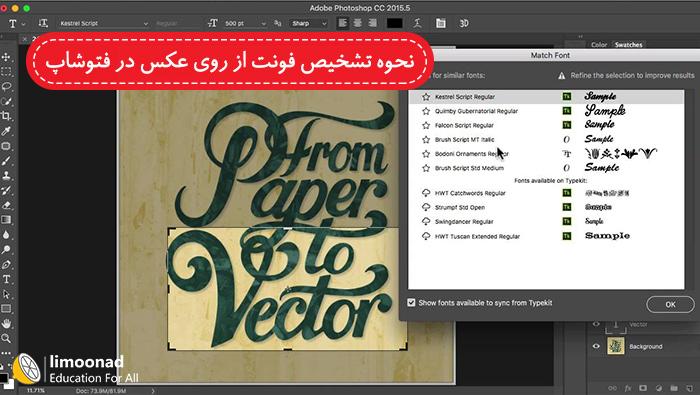Image resolution: width=700 pixels, height=395 pixels.
Task: Select the Eraser tool
Action: (6, 205)
